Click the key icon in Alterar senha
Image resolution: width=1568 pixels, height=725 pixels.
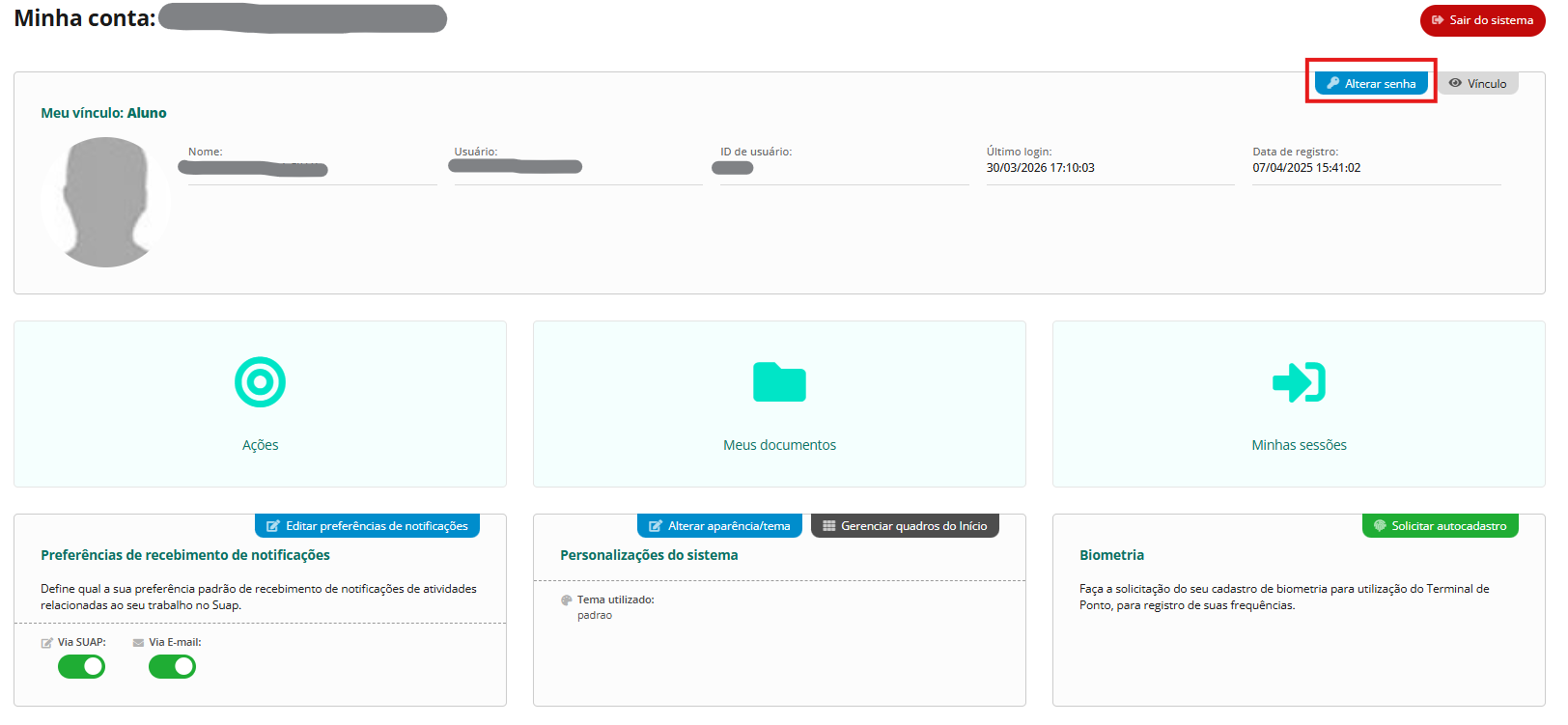1332,83
